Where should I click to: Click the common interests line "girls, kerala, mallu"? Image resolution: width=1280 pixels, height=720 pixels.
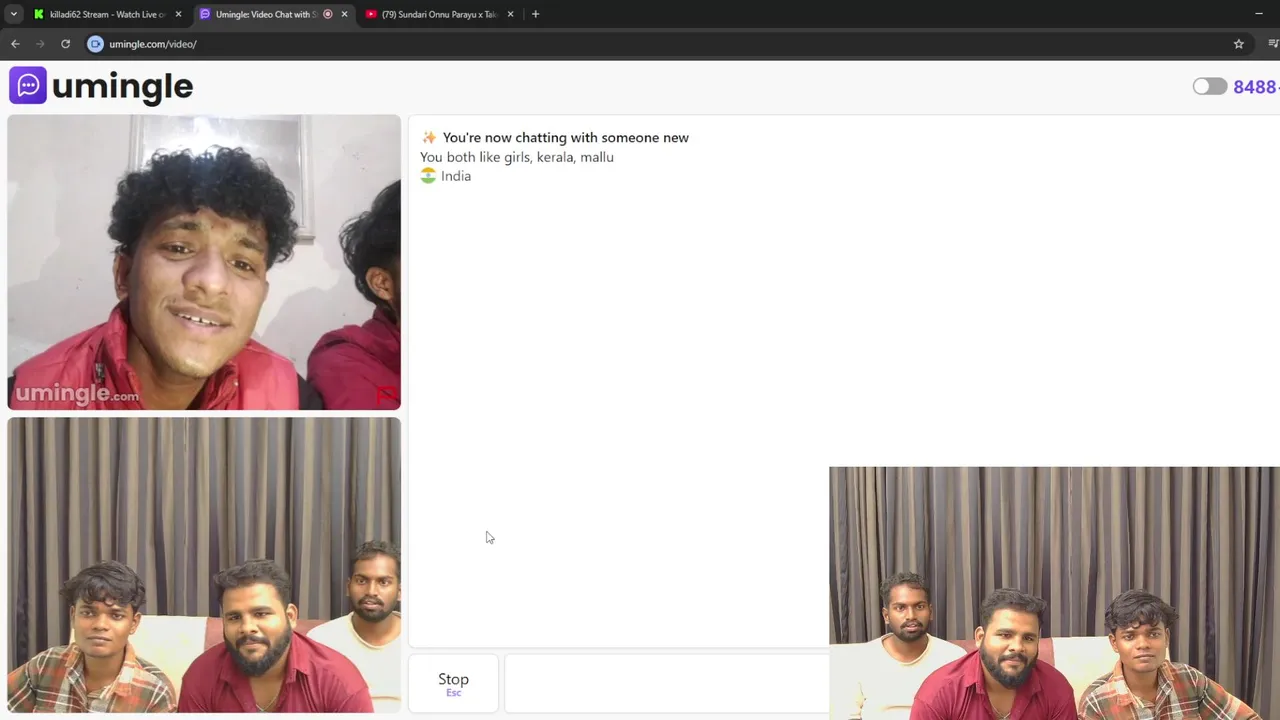[x=517, y=157]
